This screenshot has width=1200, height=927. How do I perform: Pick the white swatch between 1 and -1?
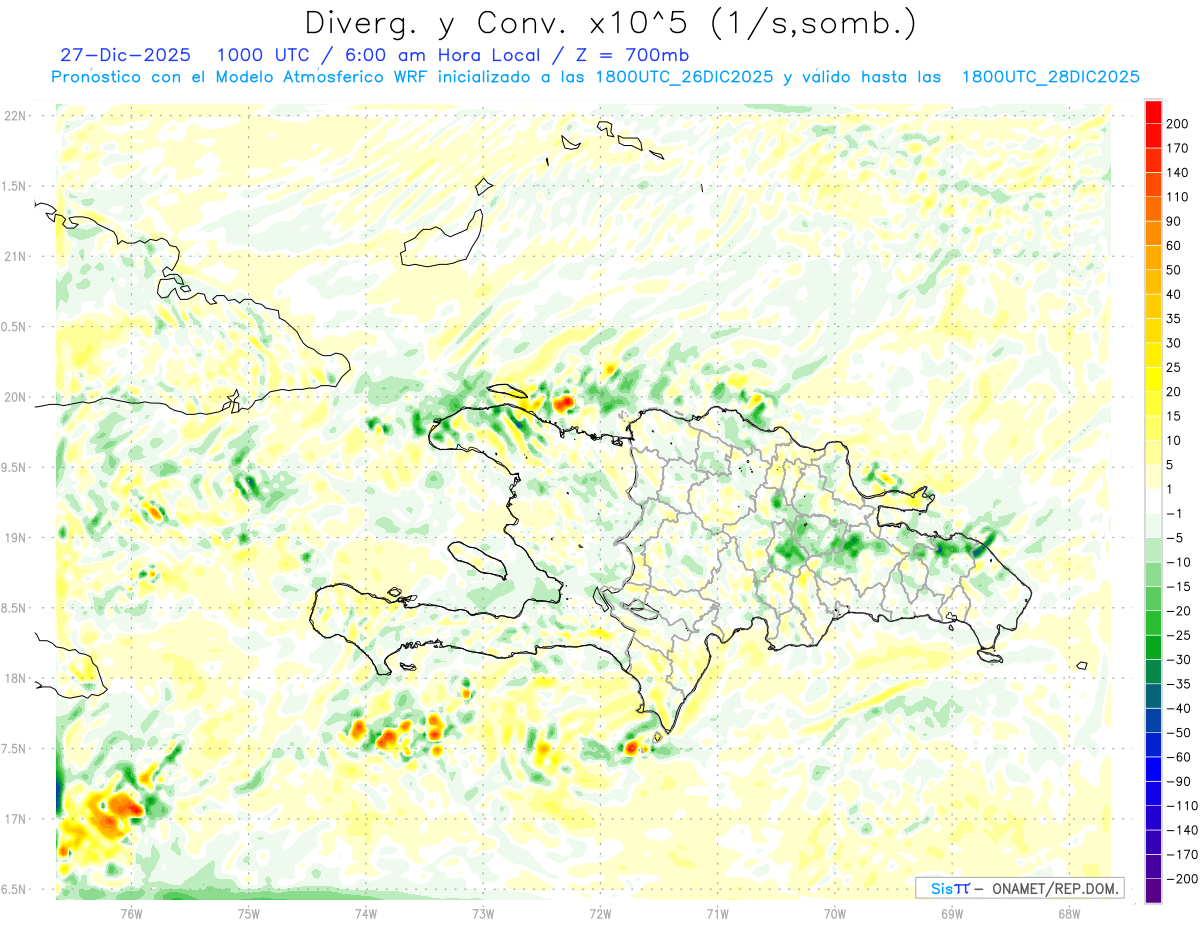click(1153, 501)
